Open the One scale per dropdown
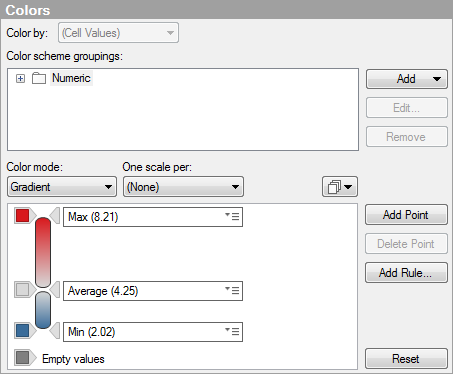This screenshot has height=374, width=453. coord(183,187)
